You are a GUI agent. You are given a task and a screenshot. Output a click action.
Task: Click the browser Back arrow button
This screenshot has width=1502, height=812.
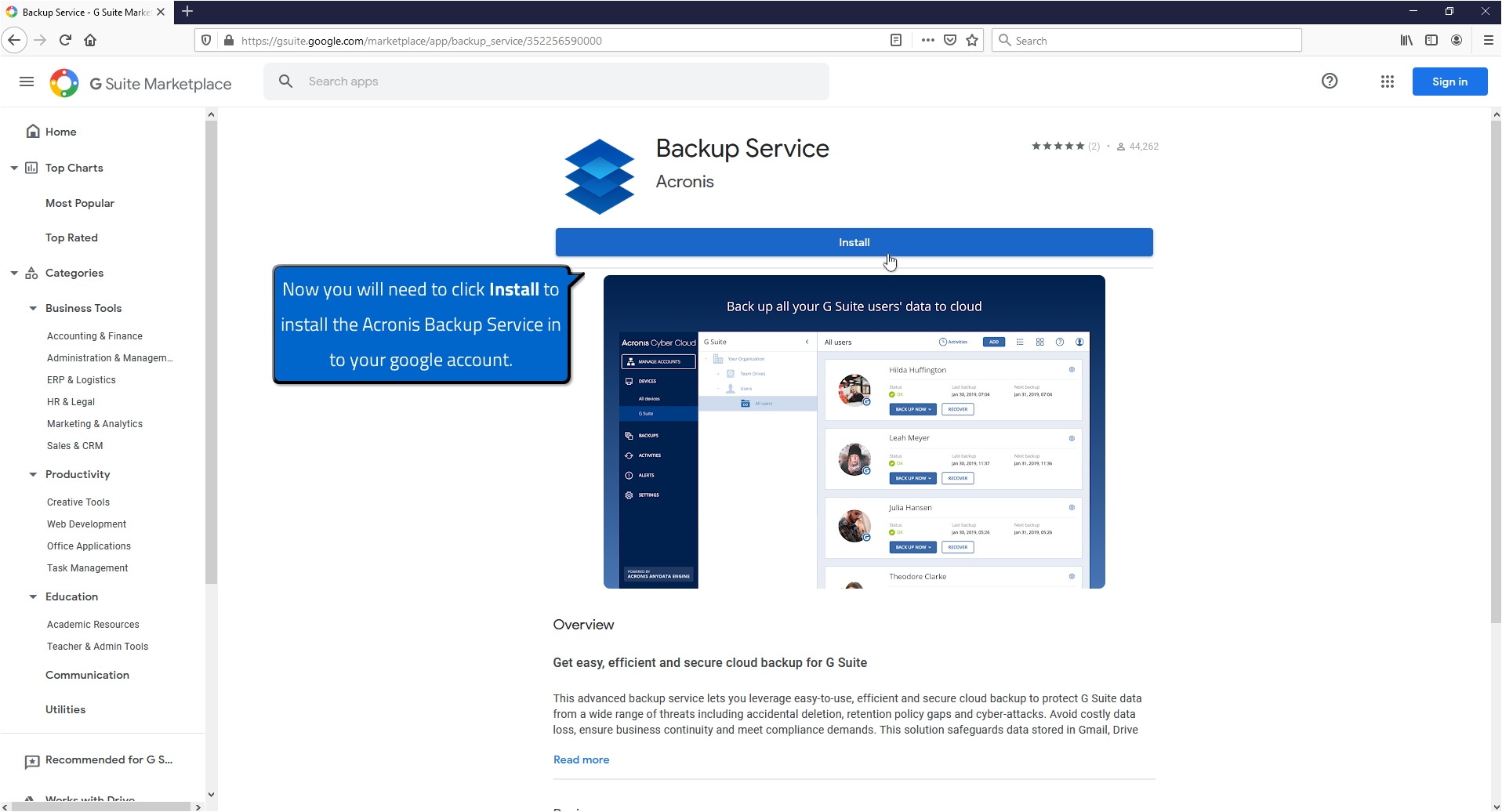14,40
